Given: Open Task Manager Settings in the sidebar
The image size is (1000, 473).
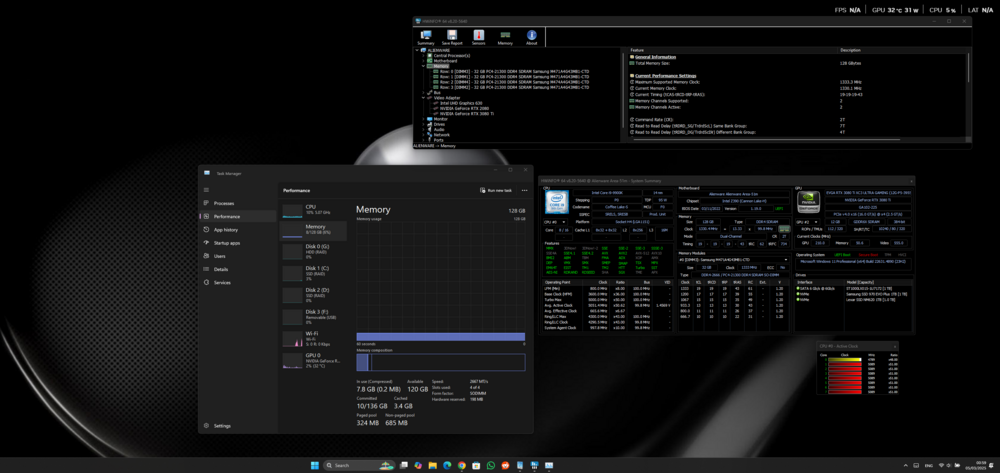Looking at the screenshot, I should tap(222, 425).
